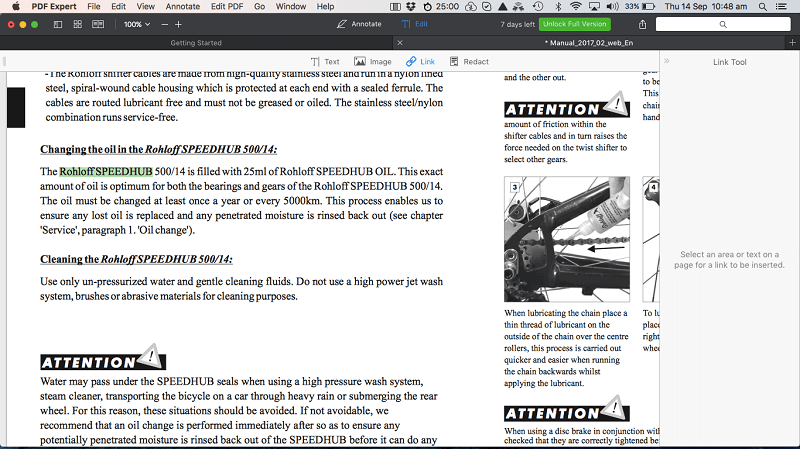Open Wi-Fi menu bar icon

click(x=576, y=7)
